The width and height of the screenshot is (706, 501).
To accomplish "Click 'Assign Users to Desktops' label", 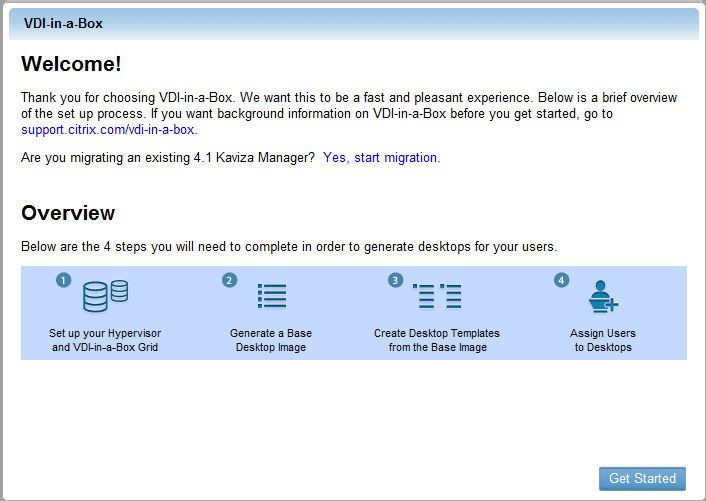I will pyautogui.click(x=603, y=340).
